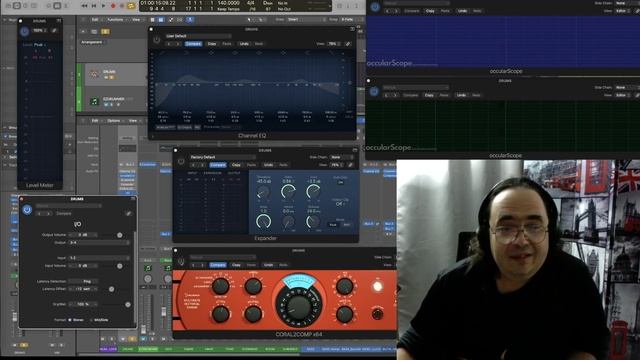Open Factory Default preset dropdown in Expander
Viewport: 640px width, 360px height.
222,157
